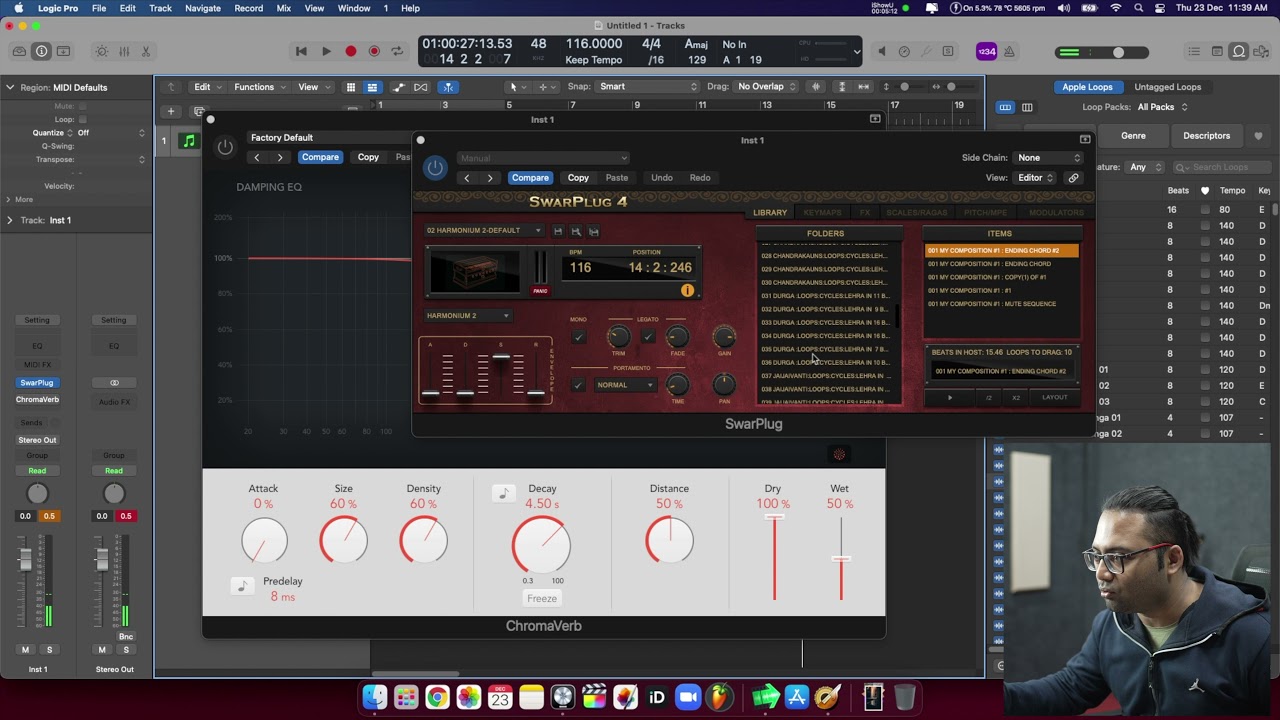Screen dimensions: 1280x720
Task: Click the X2 button in SwarPlug
Action: point(1016,398)
